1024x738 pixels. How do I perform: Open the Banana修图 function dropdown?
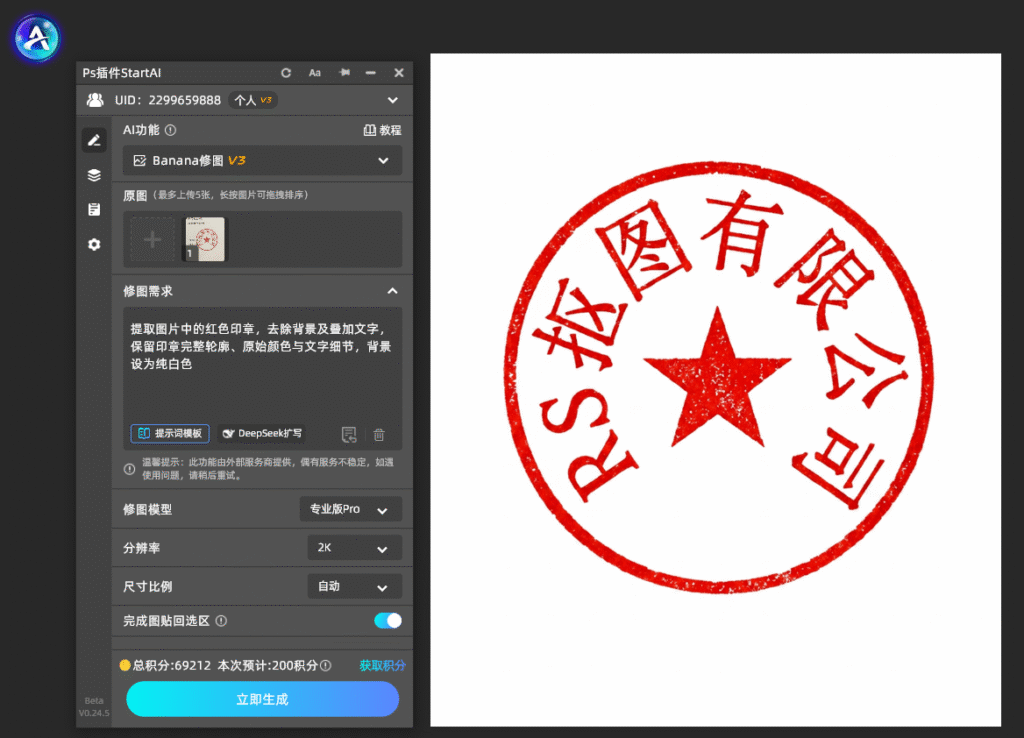click(262, 161)
